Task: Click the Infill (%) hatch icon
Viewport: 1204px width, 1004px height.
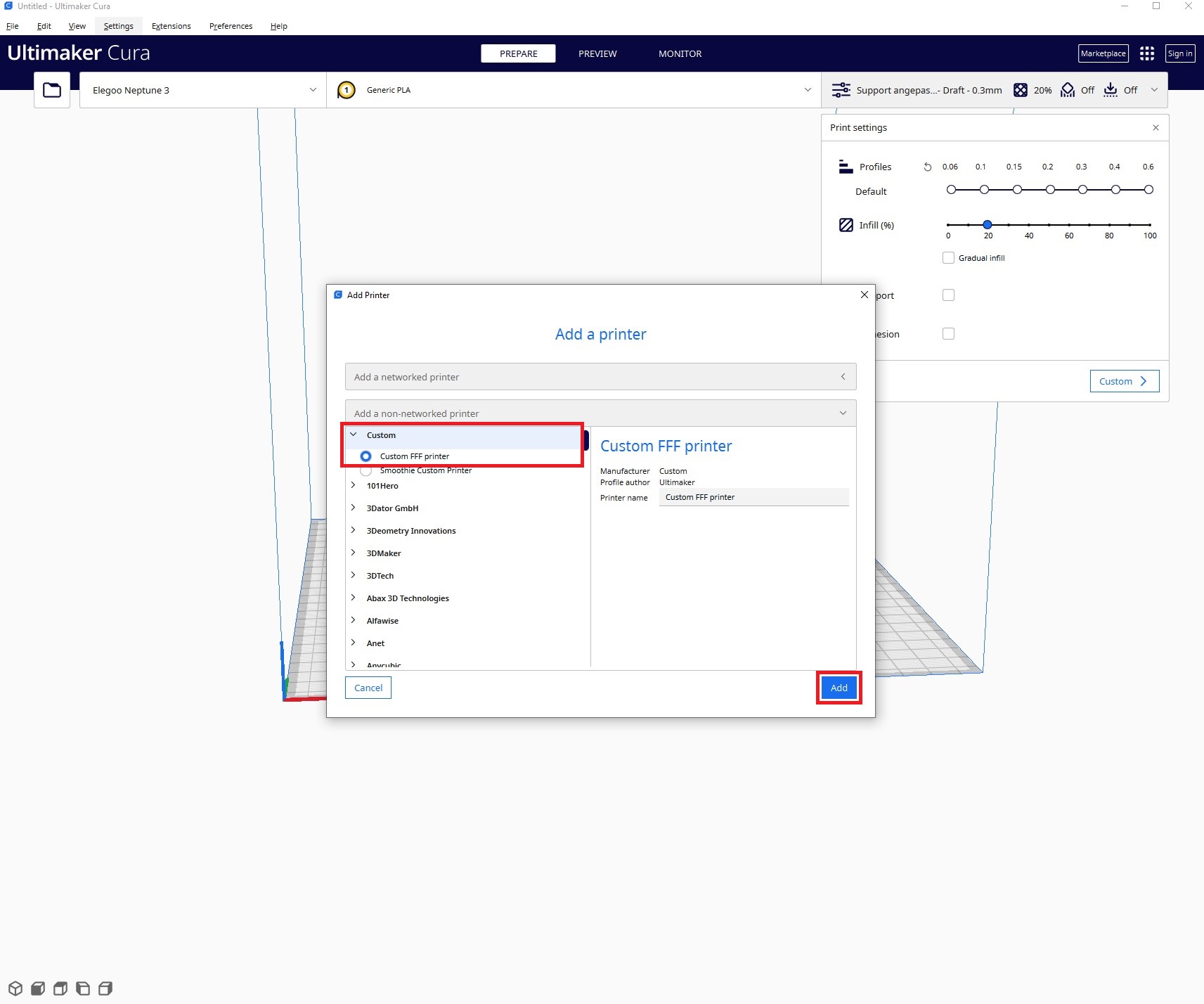Action: 846,225
